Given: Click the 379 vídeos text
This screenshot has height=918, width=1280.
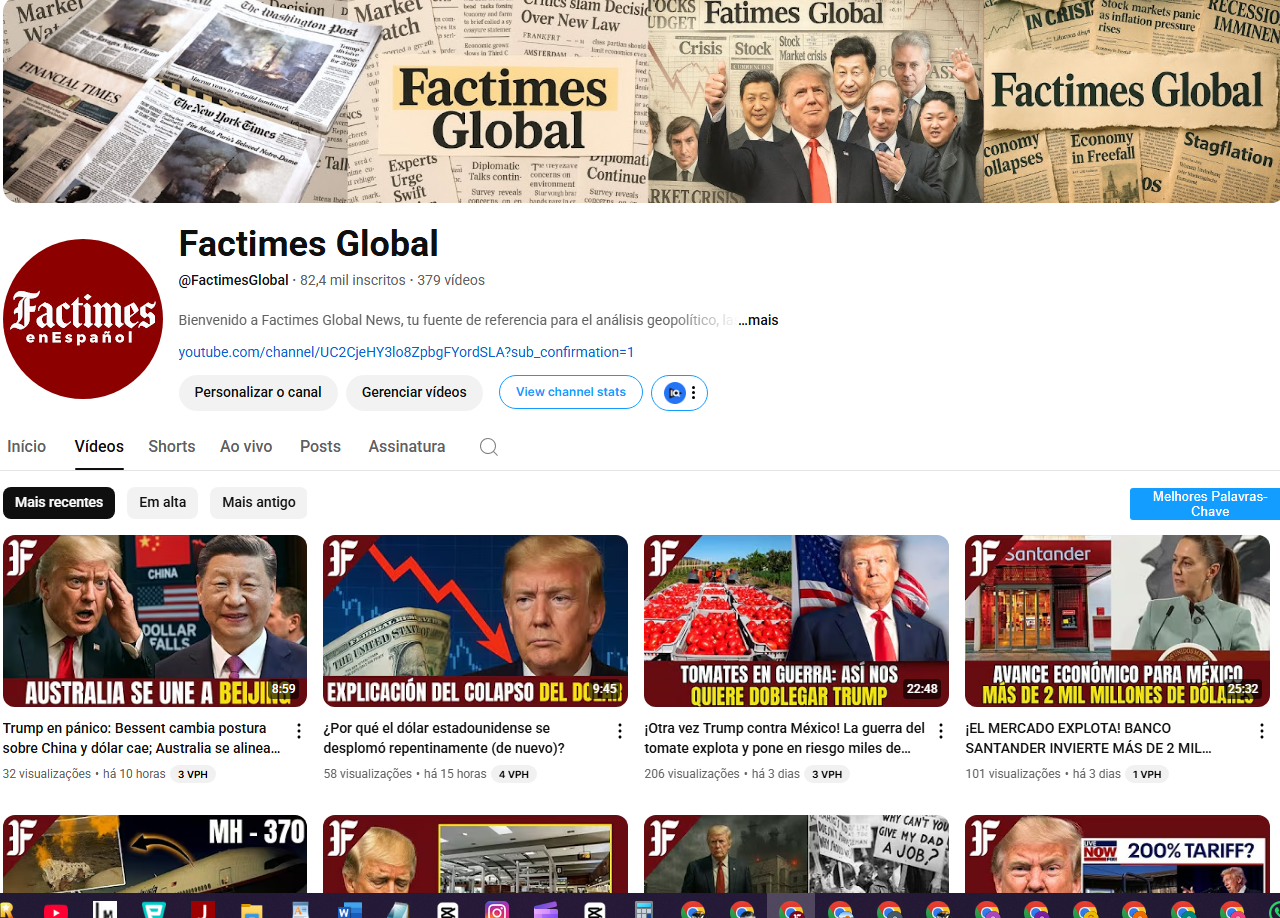Looking at the screenshot, I should [x=451, y=280].
